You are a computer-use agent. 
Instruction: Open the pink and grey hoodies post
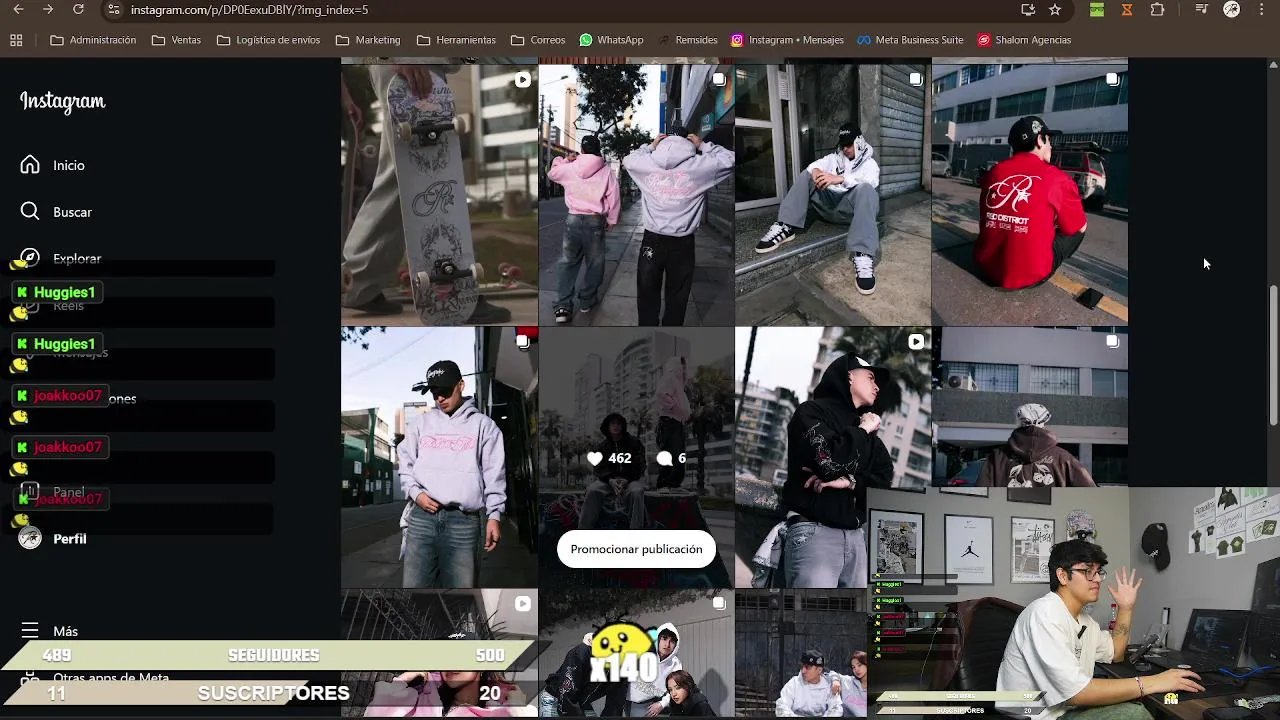636,195
